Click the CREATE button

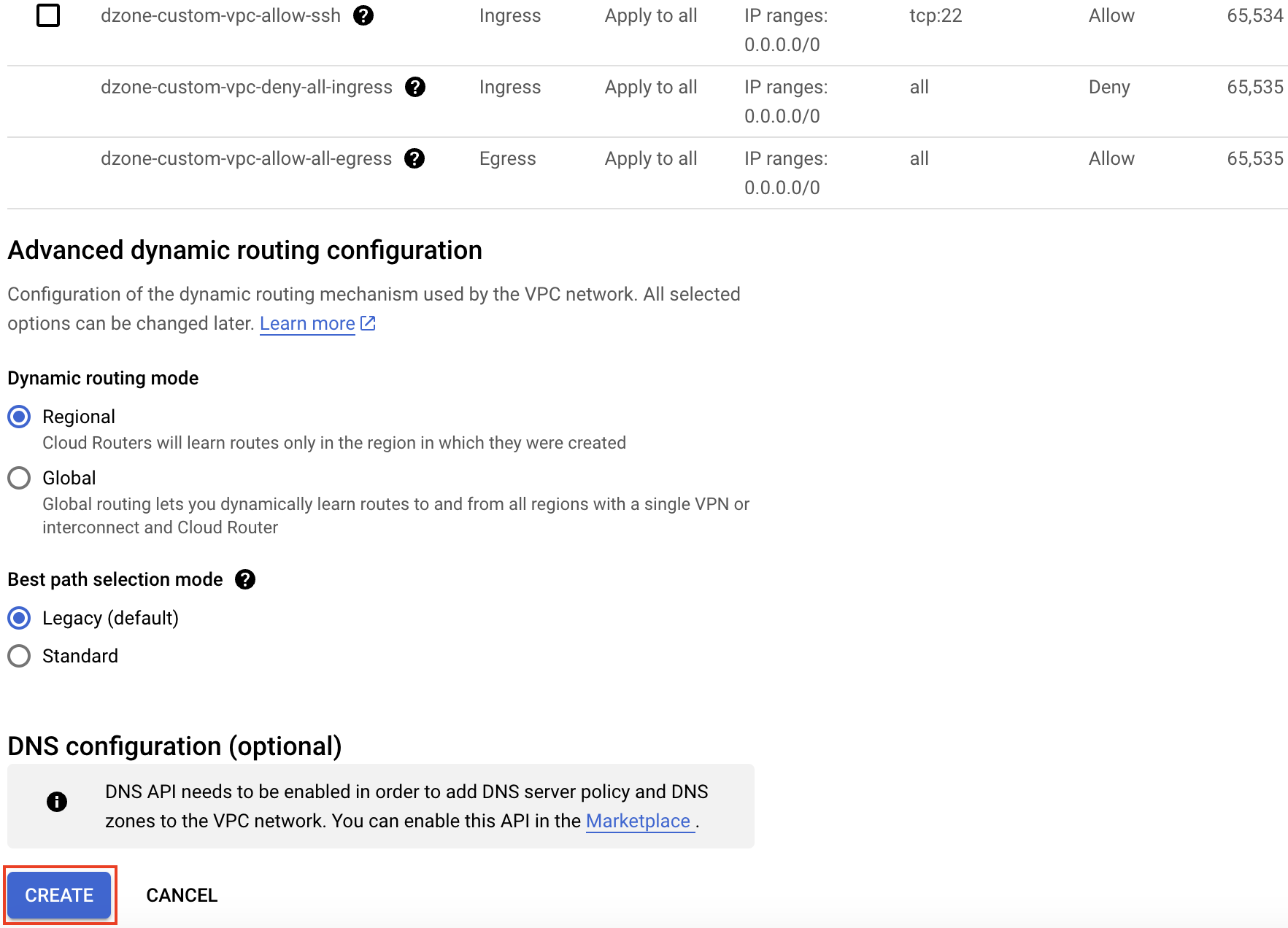click(x=59, y=894)
